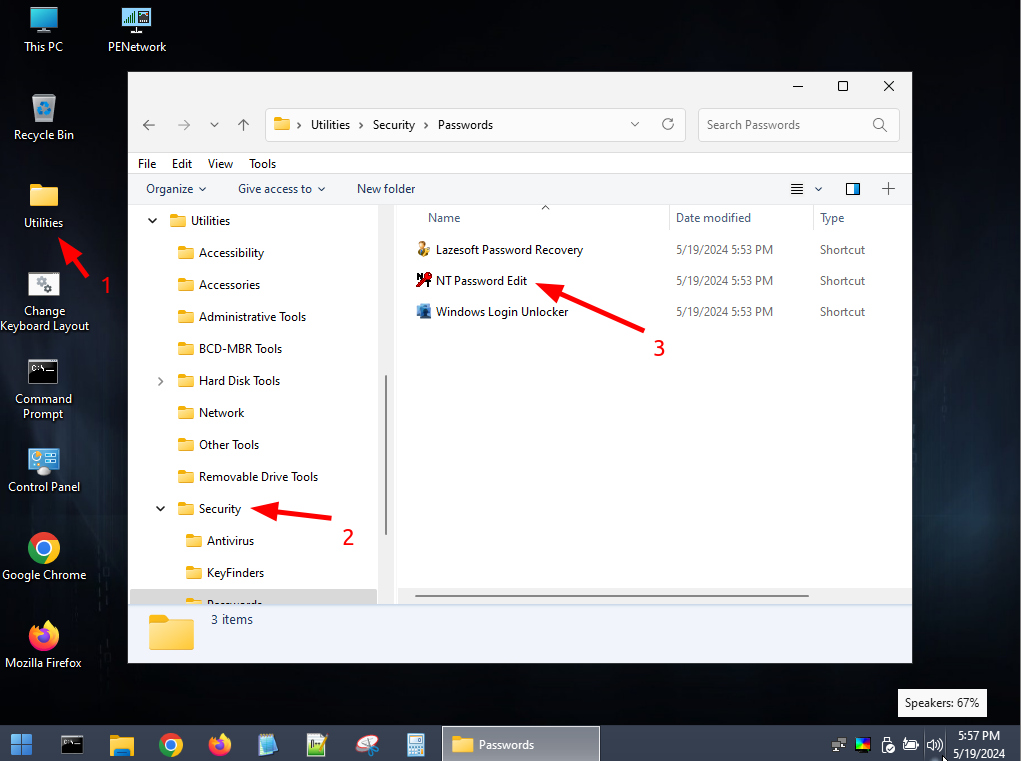Click the plus icon in toolbar
The height and width of the screenshot is (761, 1021).
(x=888, y=189)
